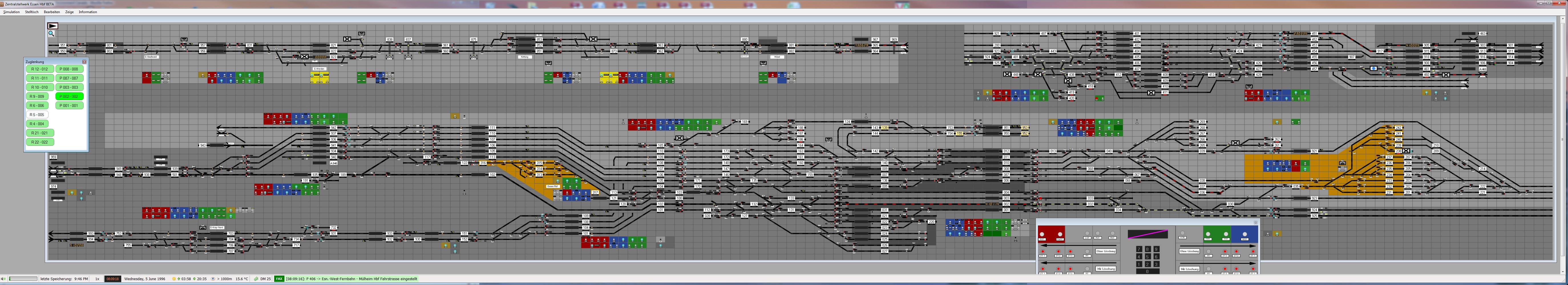Enable the white R 5 - 005 route
Viewport: 1568px width, 285px height.
coord(37,114)
